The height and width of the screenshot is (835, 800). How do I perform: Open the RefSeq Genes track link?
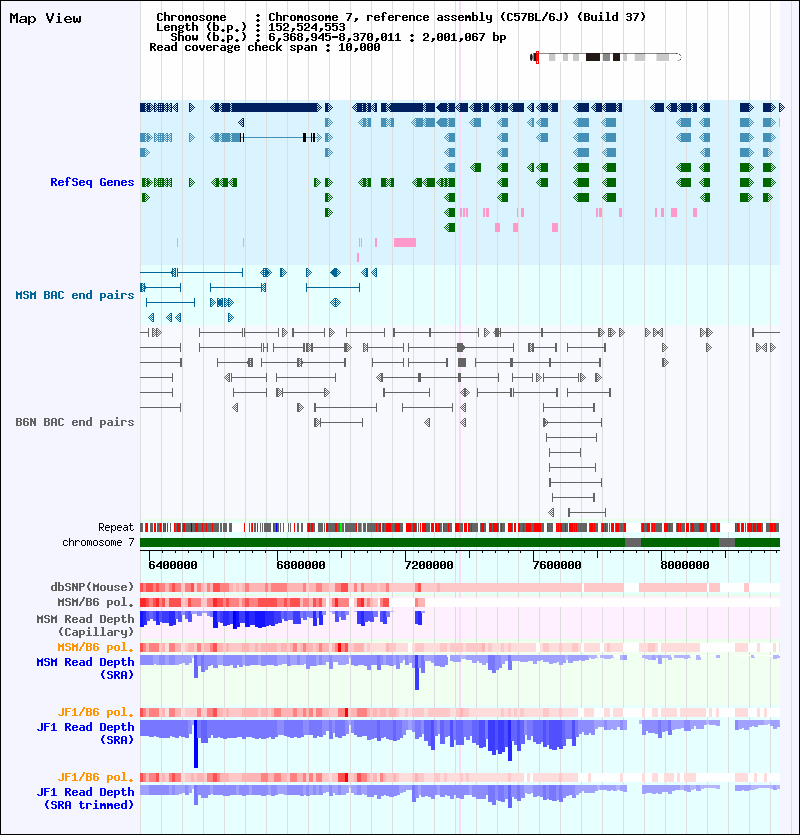[92, 182]
